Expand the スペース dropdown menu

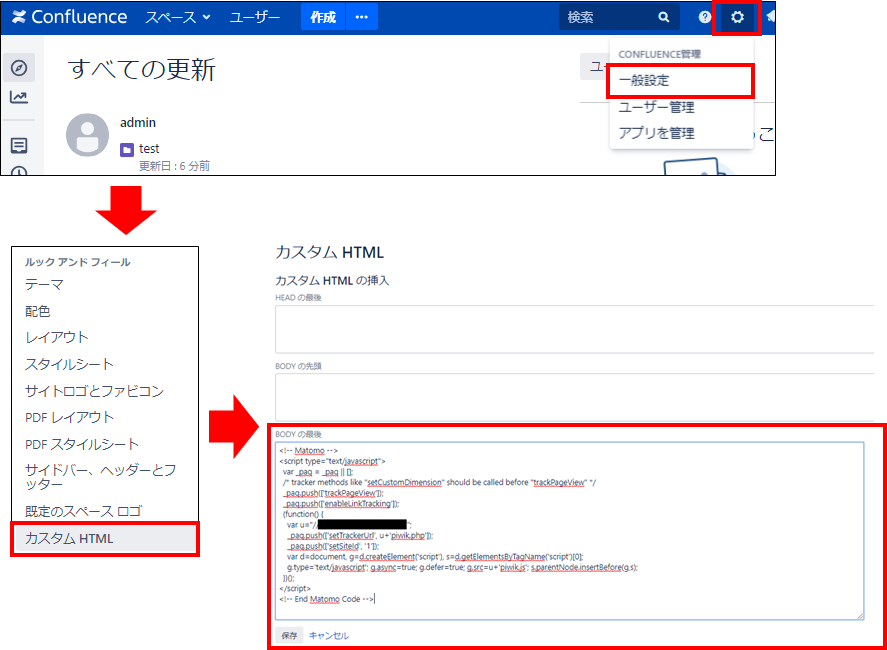(x=178, y=17)
